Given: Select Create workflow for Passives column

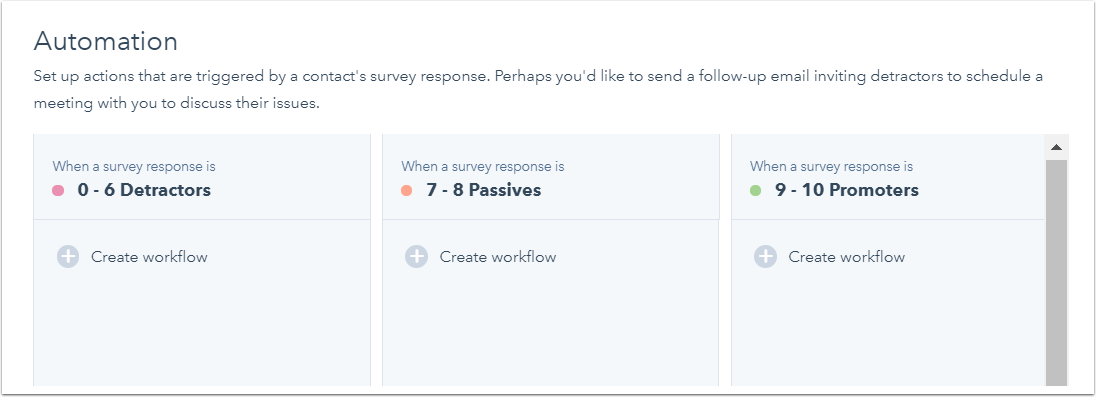Looking at the screenshot, I should click(x=498, y=257).
